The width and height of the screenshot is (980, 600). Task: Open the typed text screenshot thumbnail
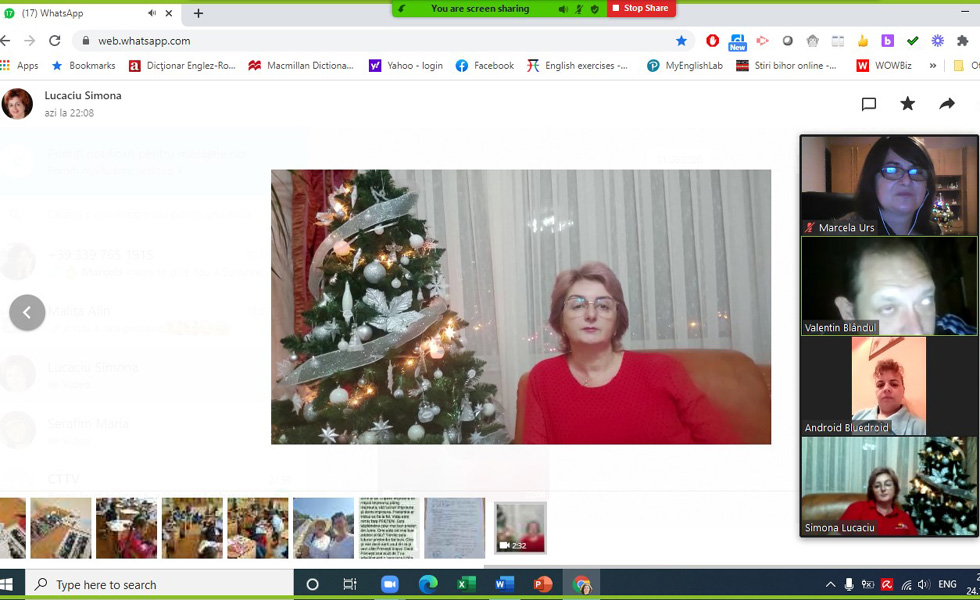pos(389,528)
